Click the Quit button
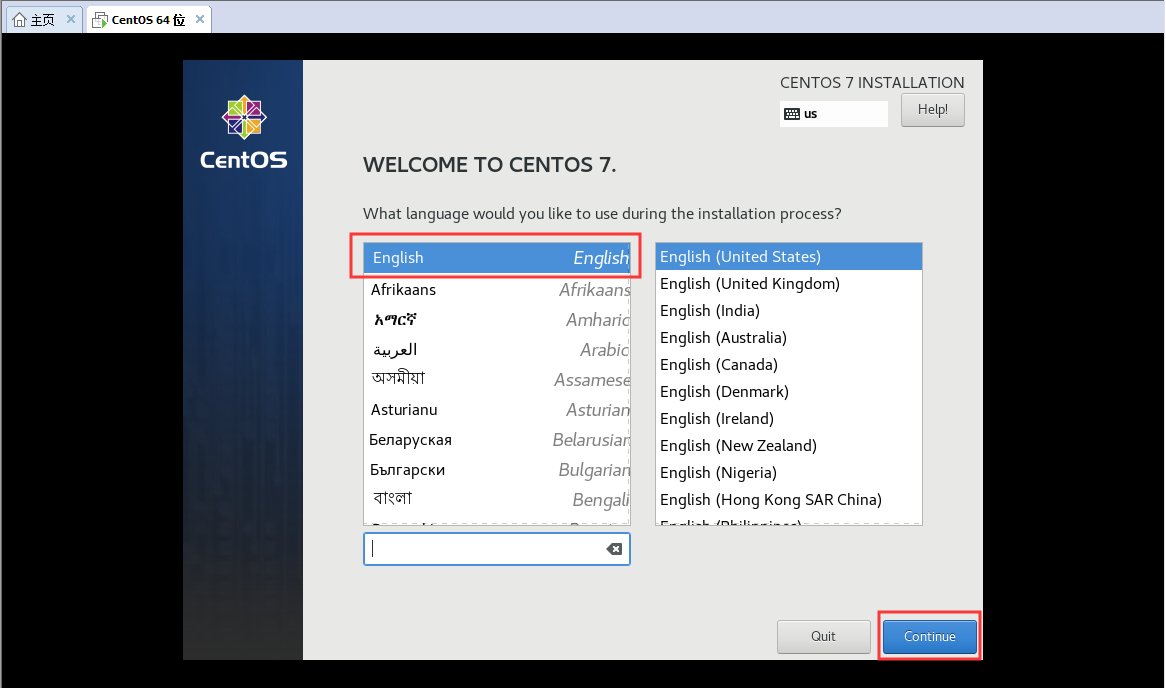 pos(823,636)
